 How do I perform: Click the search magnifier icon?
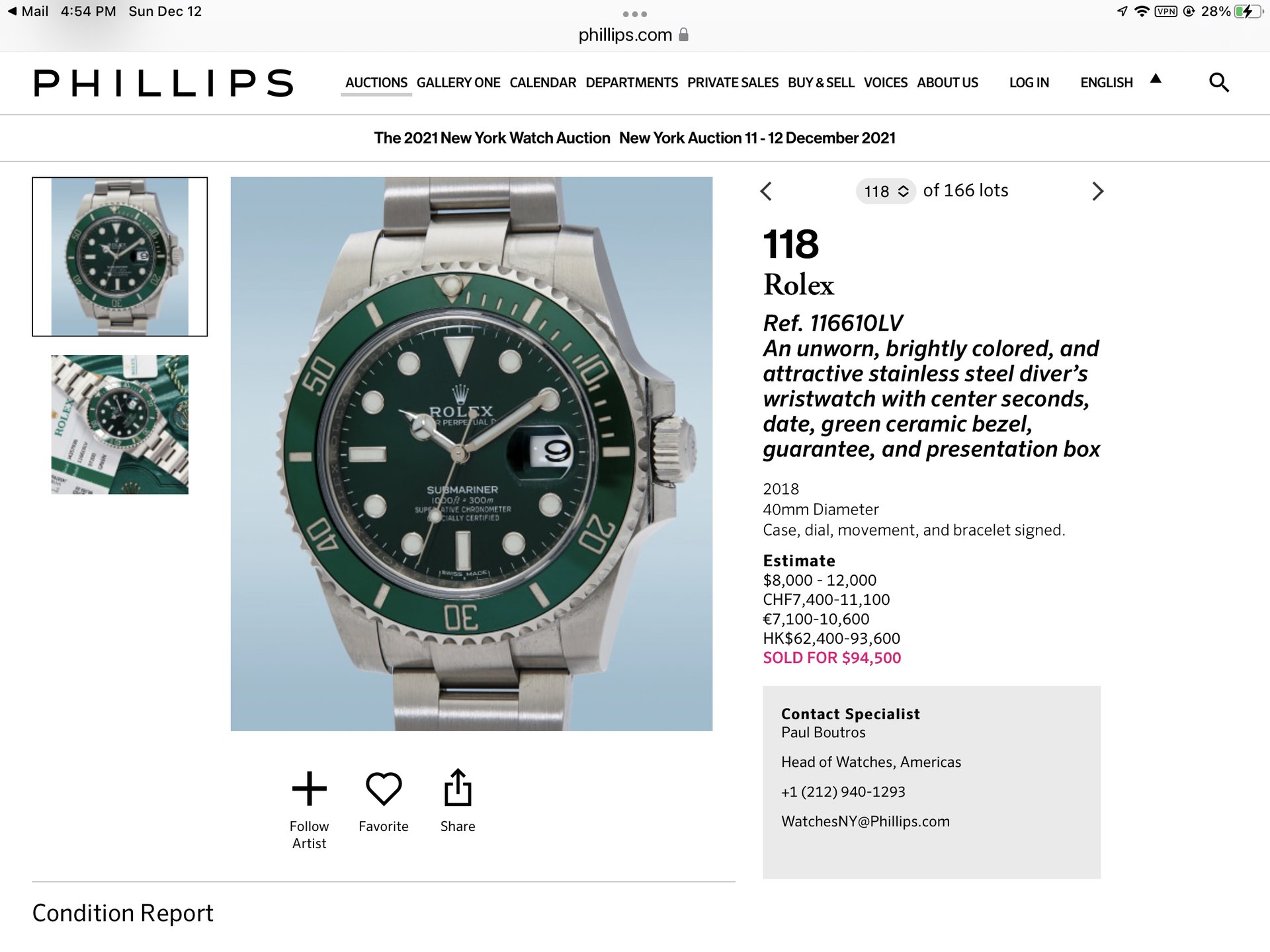pyautogui.click(x=1218, y=83)
